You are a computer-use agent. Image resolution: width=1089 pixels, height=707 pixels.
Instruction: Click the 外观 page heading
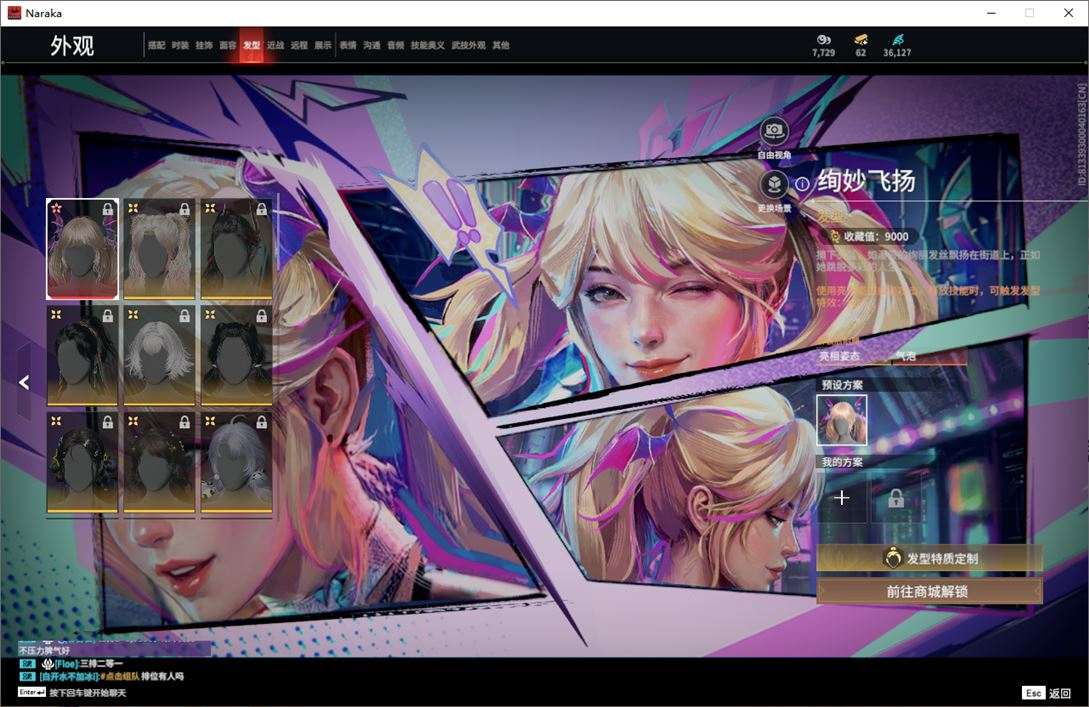[72, 46]
